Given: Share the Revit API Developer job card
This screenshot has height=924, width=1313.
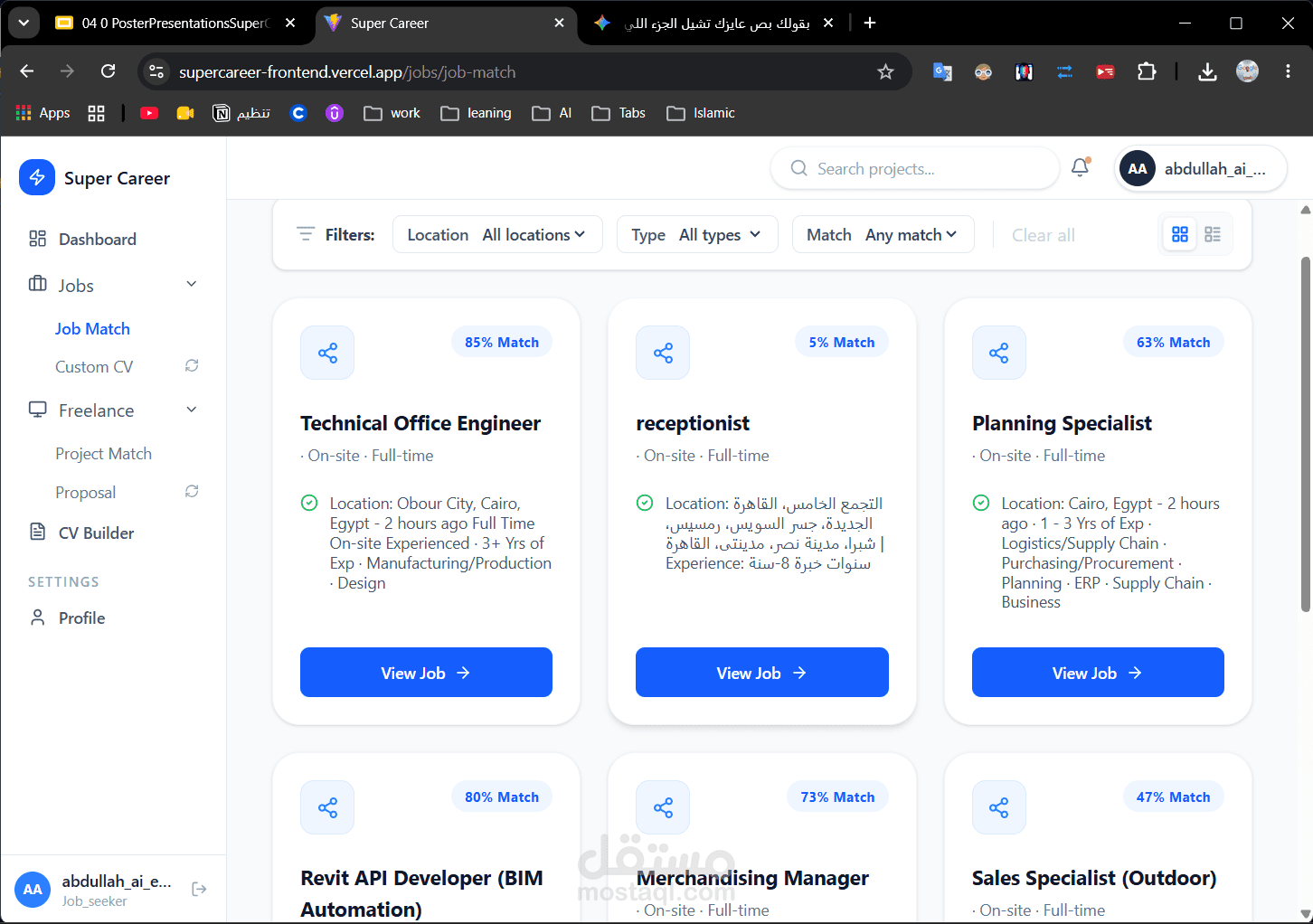Looking at the screenshot, I should click(x=327, y=807).
